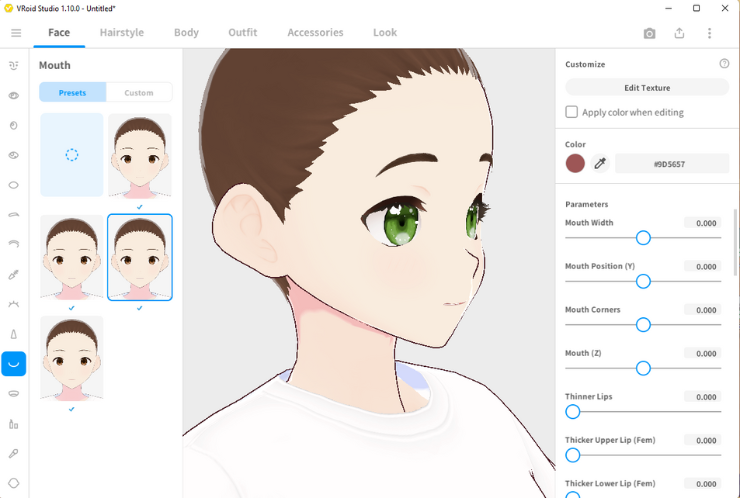Go to the Outfit tab

(x=243, y=33)
